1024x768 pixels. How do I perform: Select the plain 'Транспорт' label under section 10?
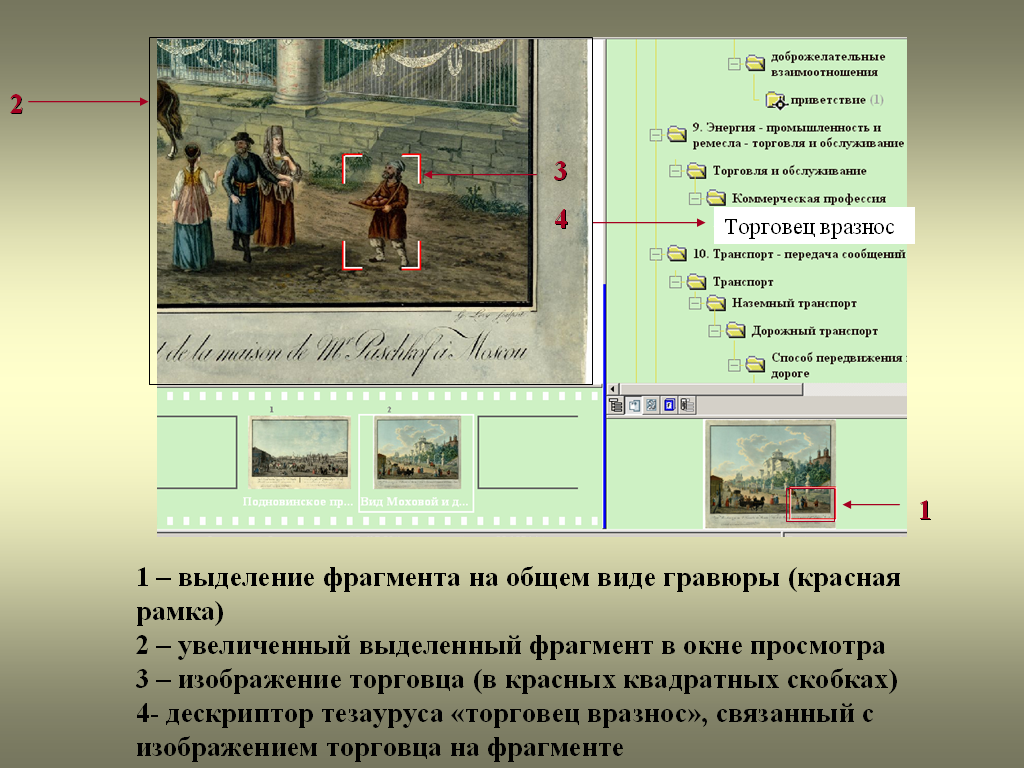pyautogui.click(x=743, y=282)
